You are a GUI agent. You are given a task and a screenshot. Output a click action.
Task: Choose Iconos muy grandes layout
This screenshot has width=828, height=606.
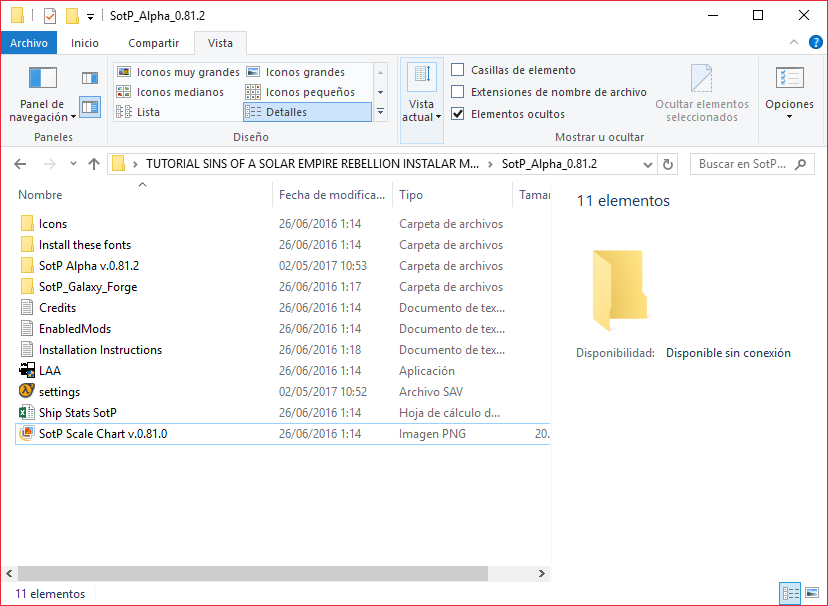click(178, 72)
